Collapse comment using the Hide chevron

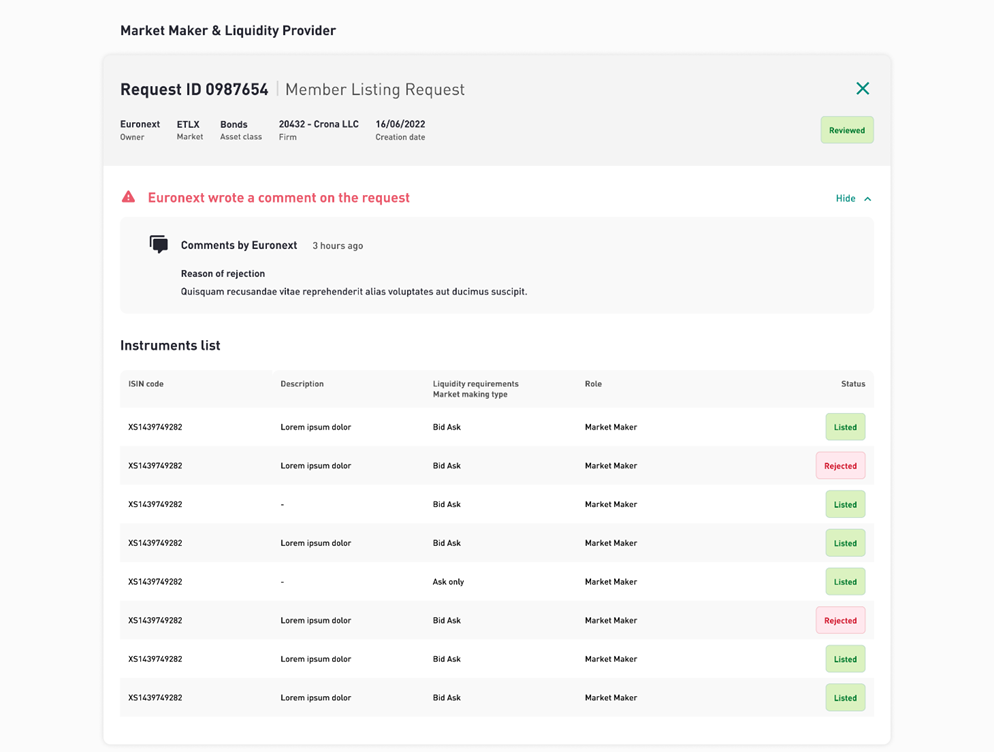[867, 199]
